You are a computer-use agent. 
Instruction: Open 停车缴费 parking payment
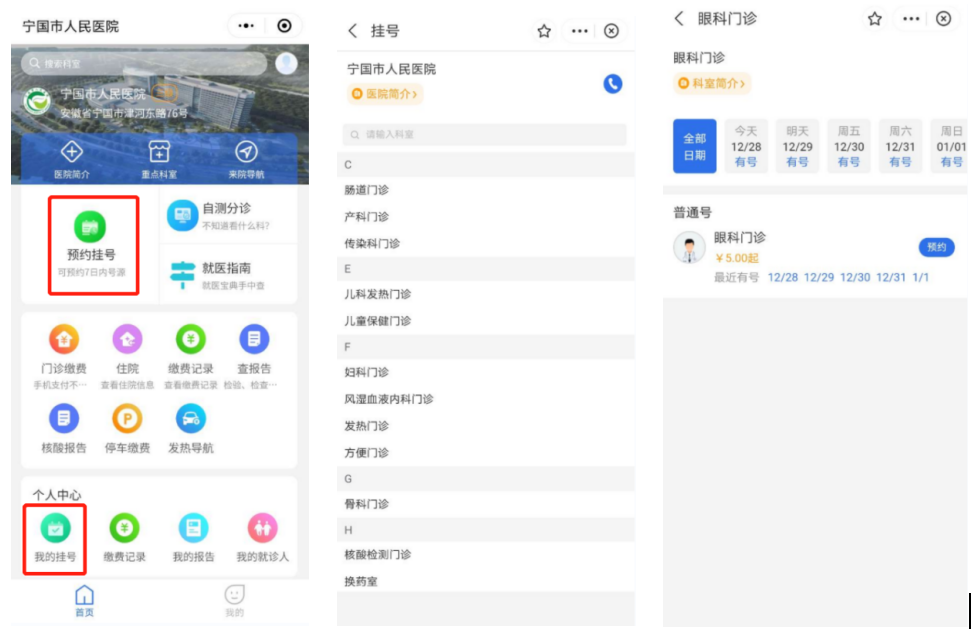point(127,418)
